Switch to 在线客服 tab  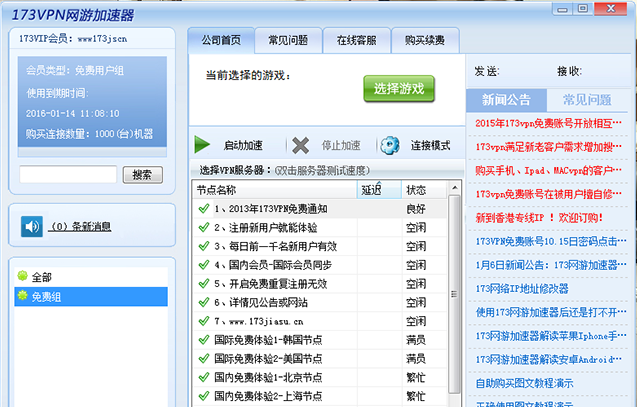pyautogui.click(x=357, y=40)
